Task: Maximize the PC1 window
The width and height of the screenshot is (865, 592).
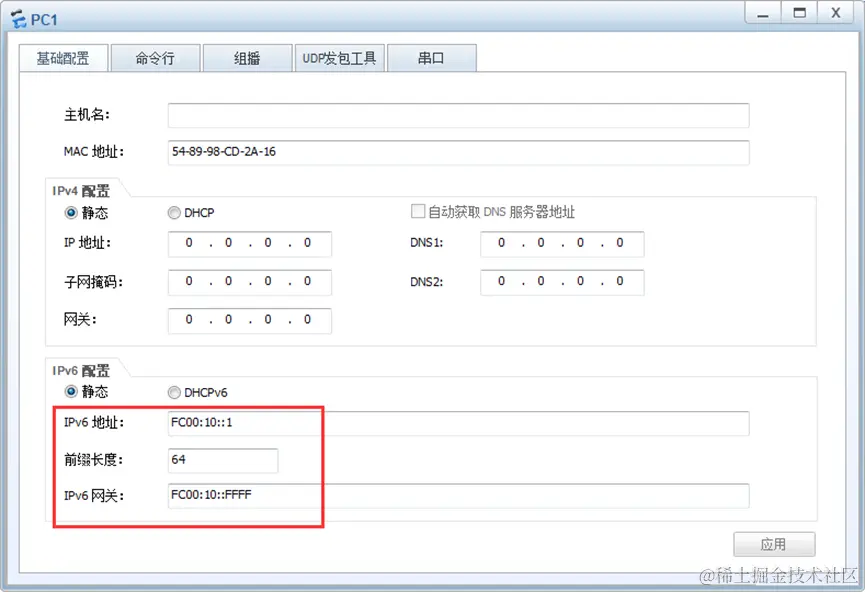Action: pos(799,13)
